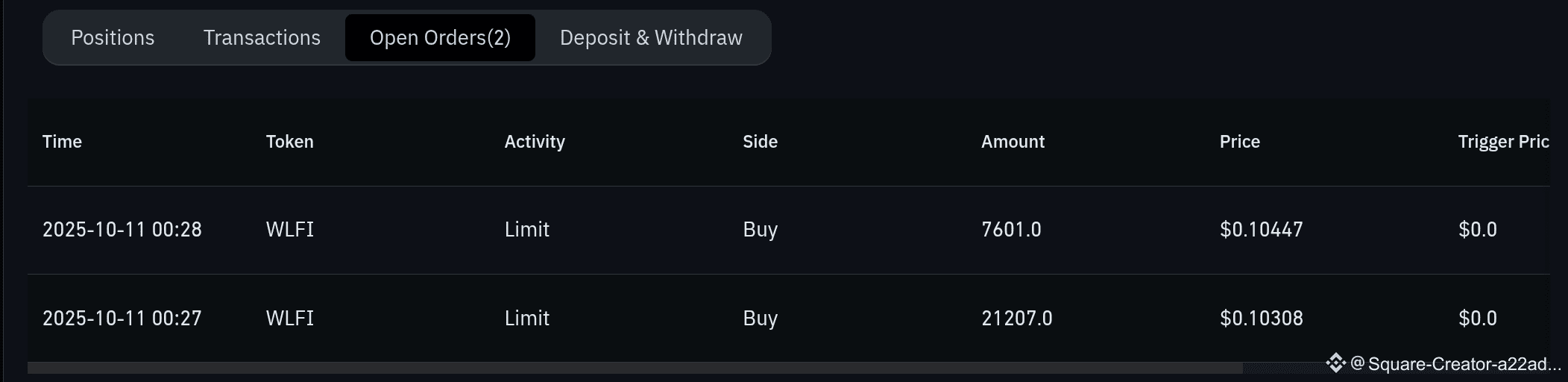1568x382 pixels.
Task: Click the horizontal scrollbar below the orders
Action: click(x=634, y=368)
